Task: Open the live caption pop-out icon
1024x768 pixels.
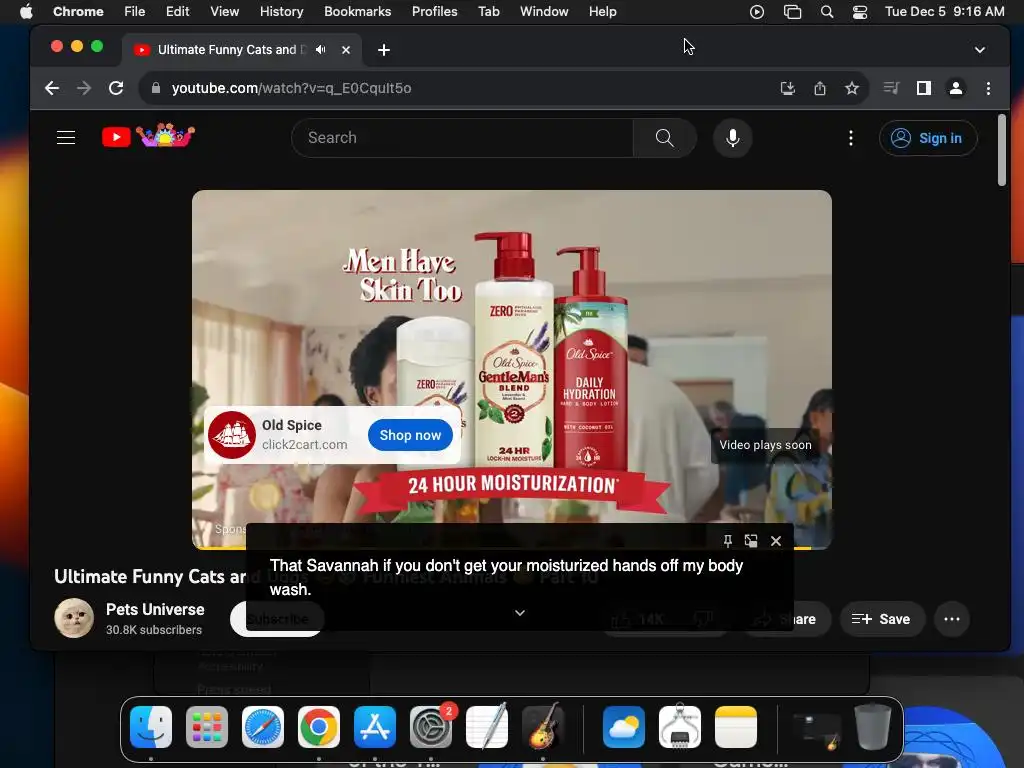Action: [751, 541]
